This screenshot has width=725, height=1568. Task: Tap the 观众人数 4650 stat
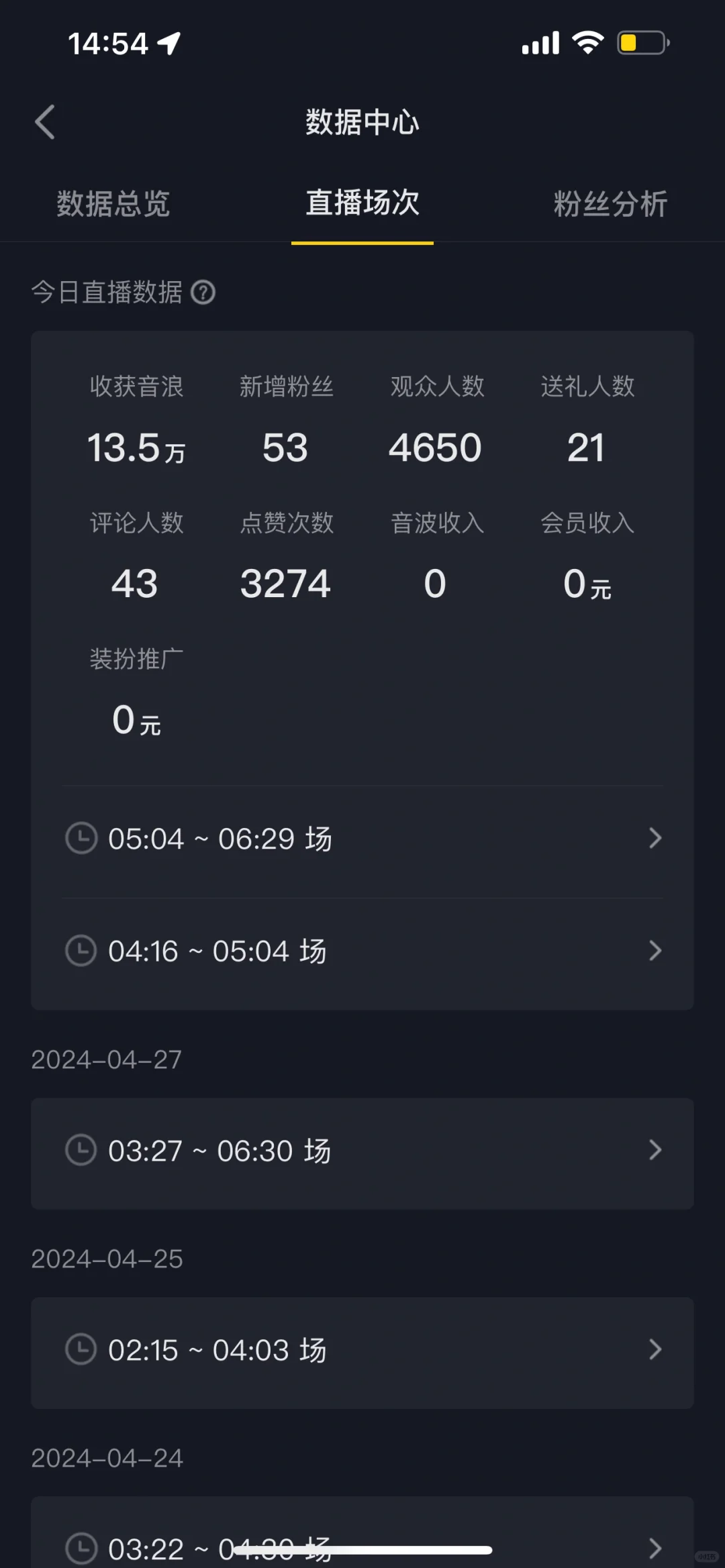point(436,448)
